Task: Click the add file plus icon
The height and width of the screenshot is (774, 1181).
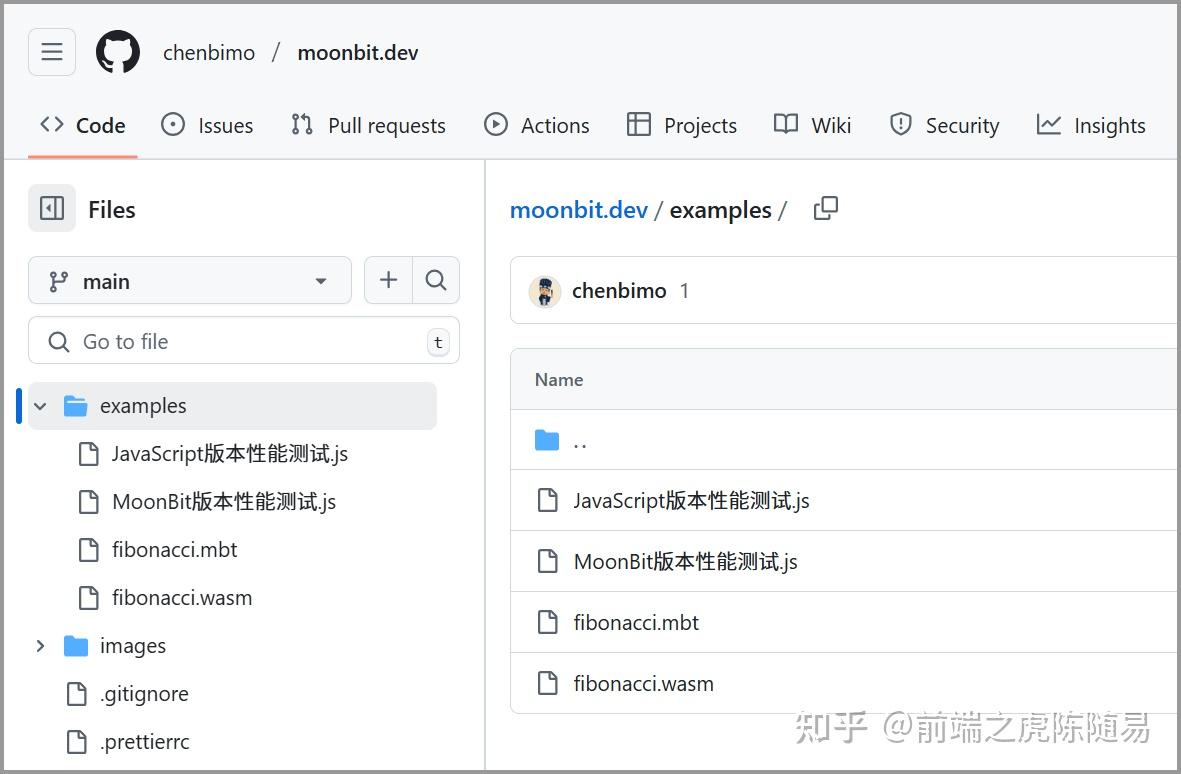Action: pos(388,281)
